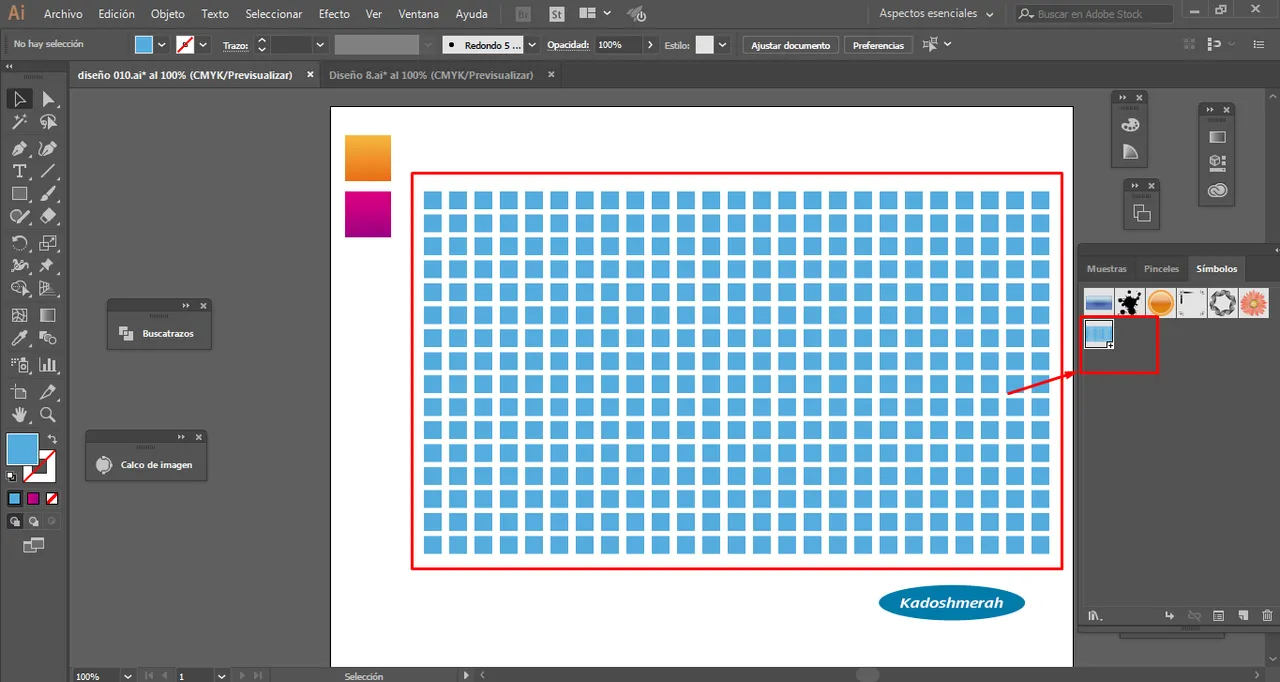Open the Efecto menu

click(334, 14)
